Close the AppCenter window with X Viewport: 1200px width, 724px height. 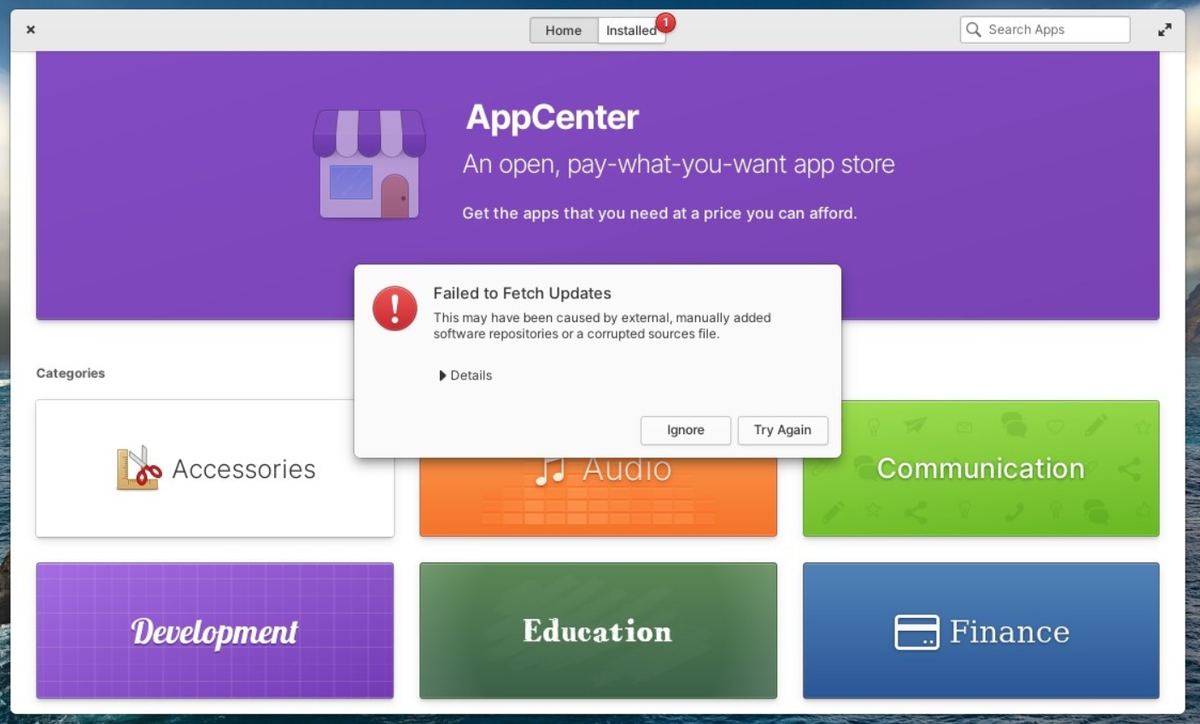pyautogui.click(x=31, y=30)
